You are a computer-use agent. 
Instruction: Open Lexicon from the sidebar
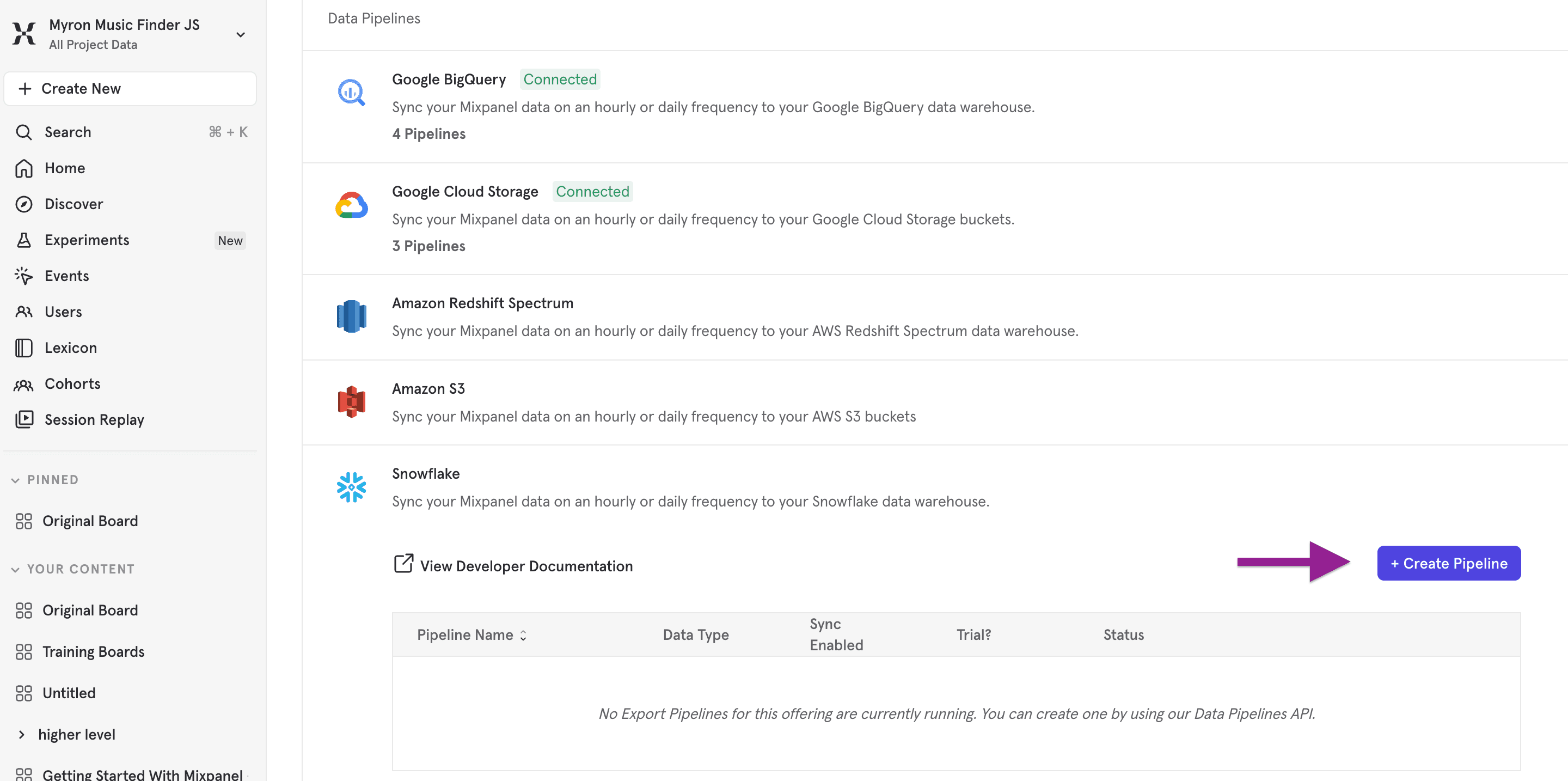click(x=70, y=347)
